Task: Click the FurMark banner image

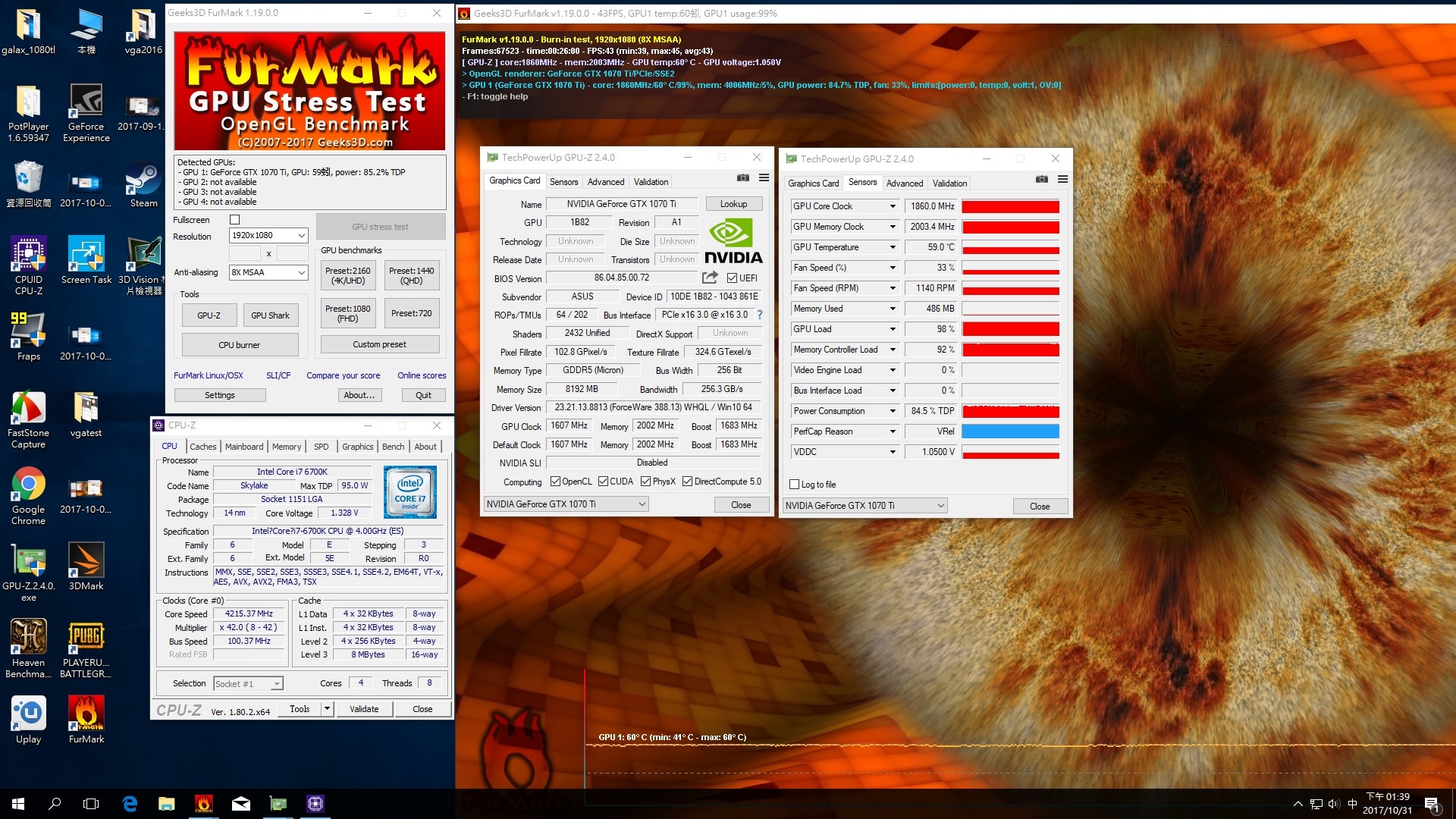Action: [309, 90]
